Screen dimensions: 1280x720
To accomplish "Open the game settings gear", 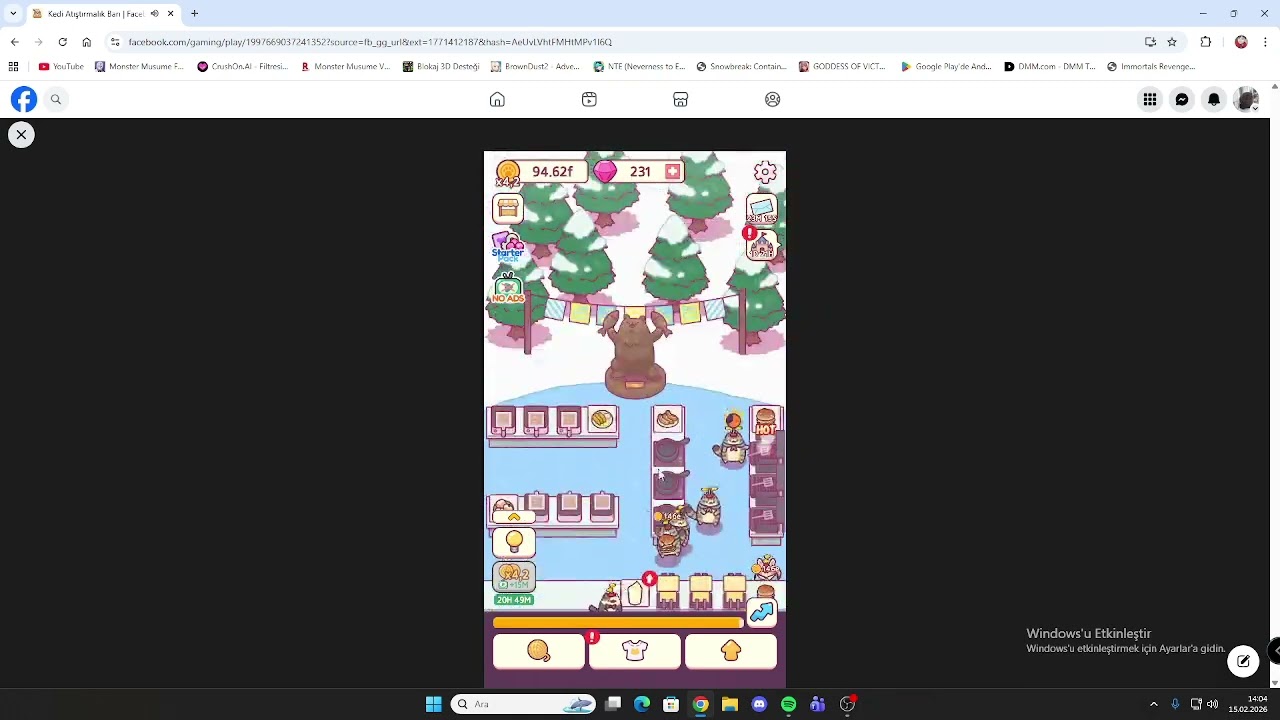I will (x=765, y=173).
